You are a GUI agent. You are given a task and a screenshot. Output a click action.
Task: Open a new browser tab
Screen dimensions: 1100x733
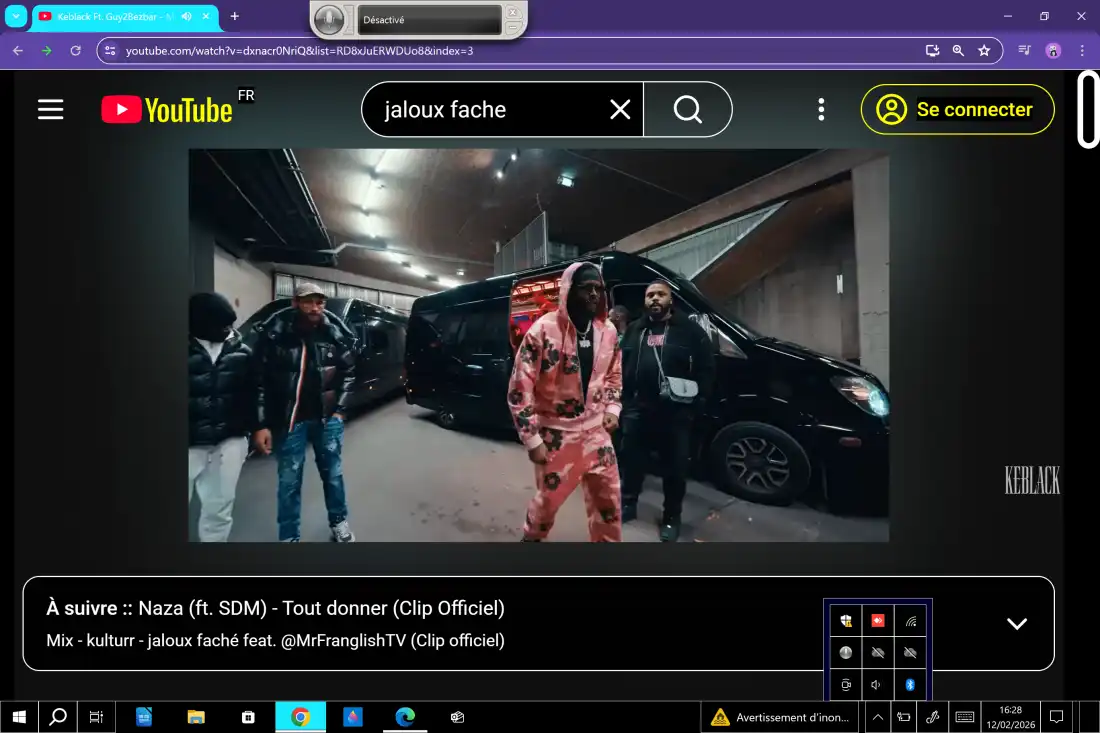click(235, 16)
